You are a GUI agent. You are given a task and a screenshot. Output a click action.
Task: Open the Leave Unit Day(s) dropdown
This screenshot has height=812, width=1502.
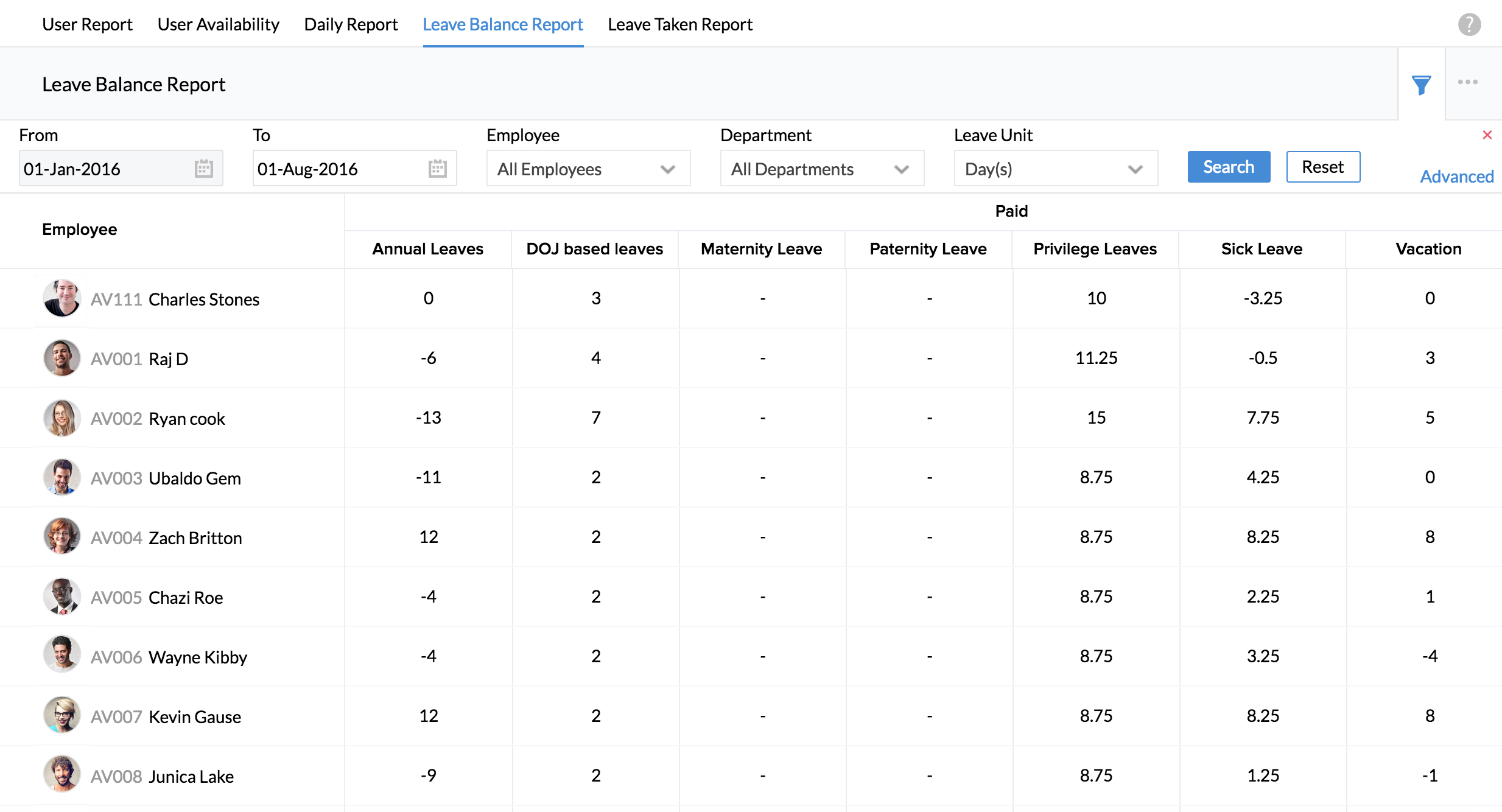coord(1055,169)
